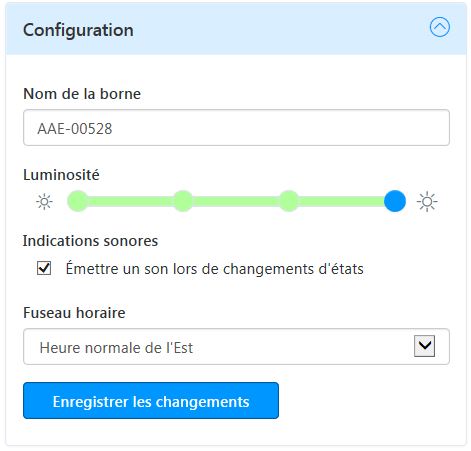Set brightness to the lowest slider stop
The image size is (471, 451).
click(x=78, y=201)
